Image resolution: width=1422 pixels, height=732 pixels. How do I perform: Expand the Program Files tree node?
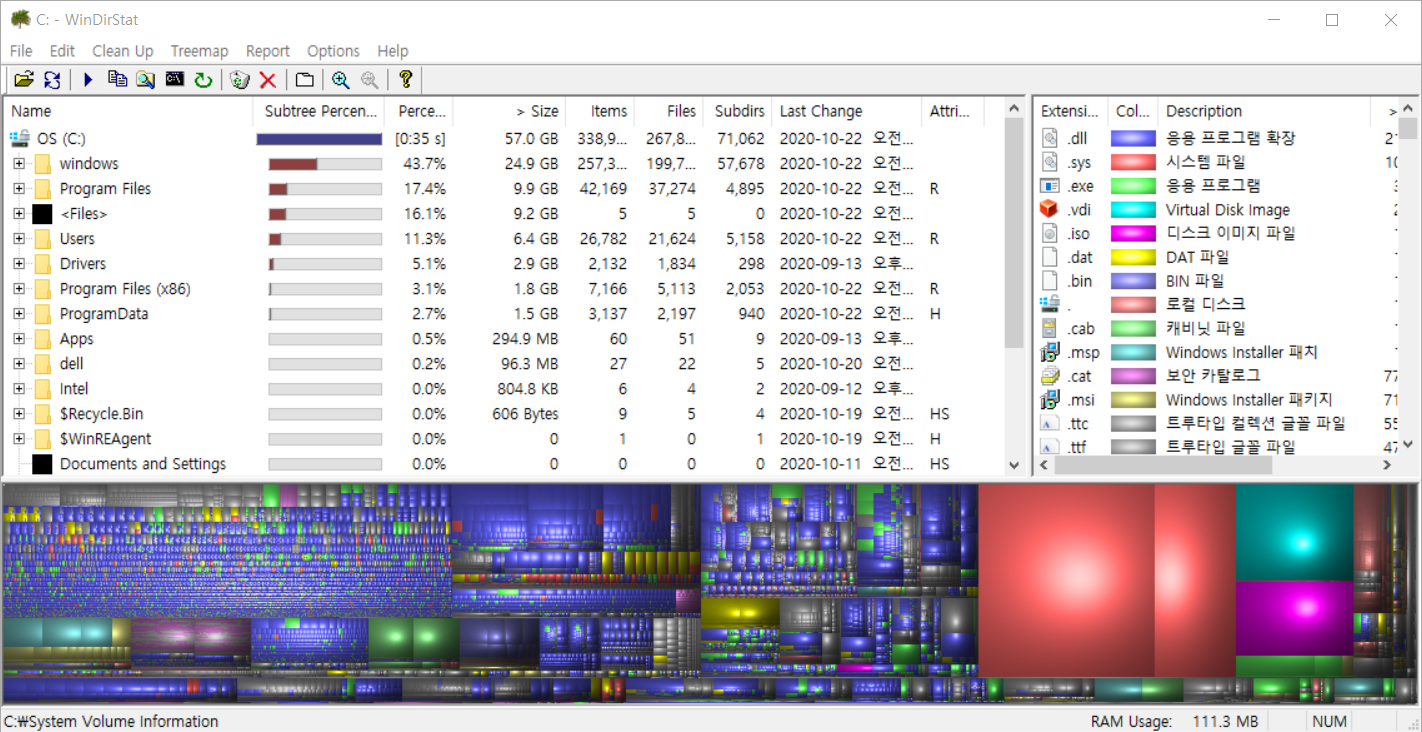pos(19,188)
